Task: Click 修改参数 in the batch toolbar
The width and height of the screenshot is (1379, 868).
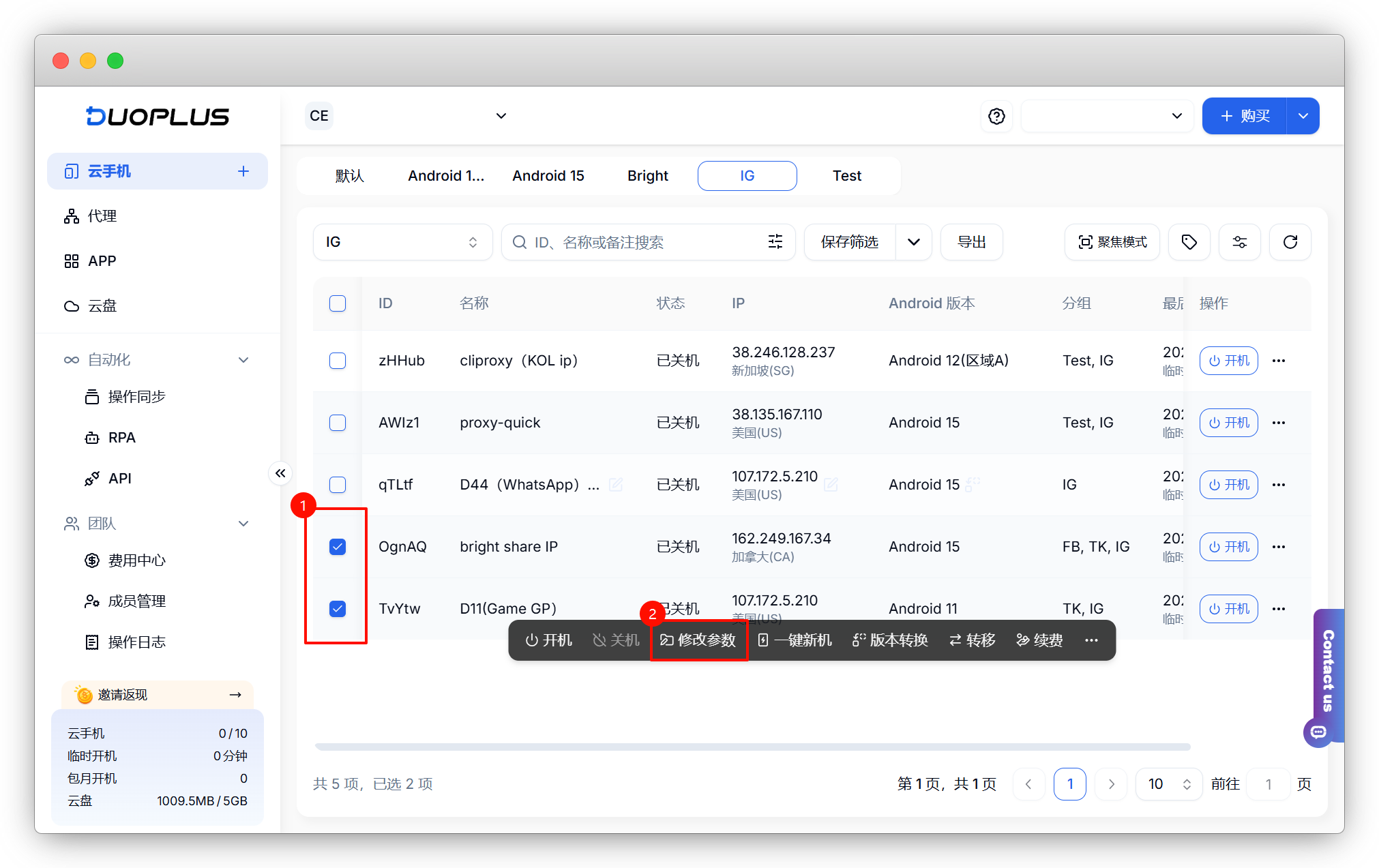Action: point(698,640)
